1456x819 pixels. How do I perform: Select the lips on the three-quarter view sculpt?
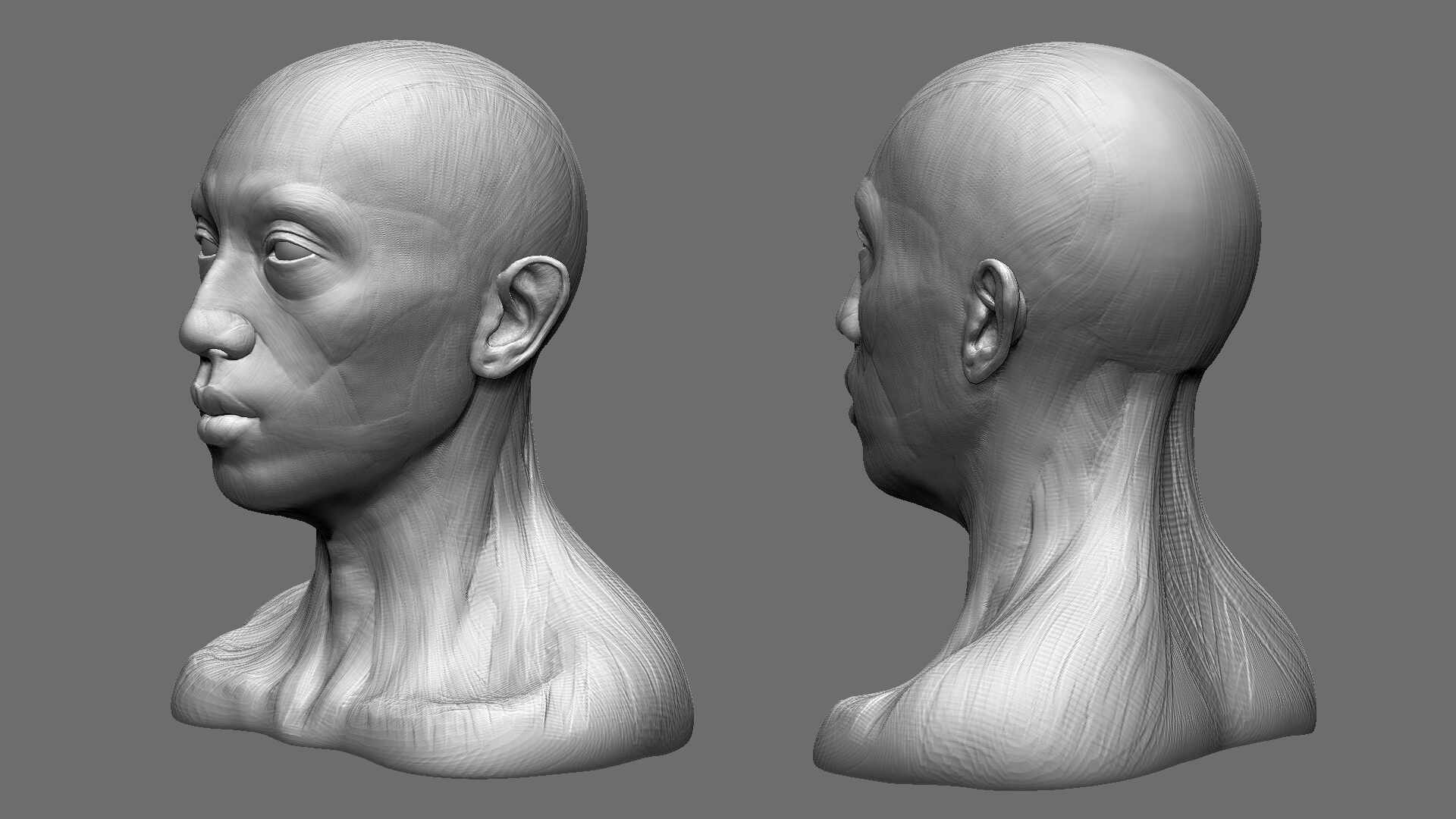pos(221,415)
